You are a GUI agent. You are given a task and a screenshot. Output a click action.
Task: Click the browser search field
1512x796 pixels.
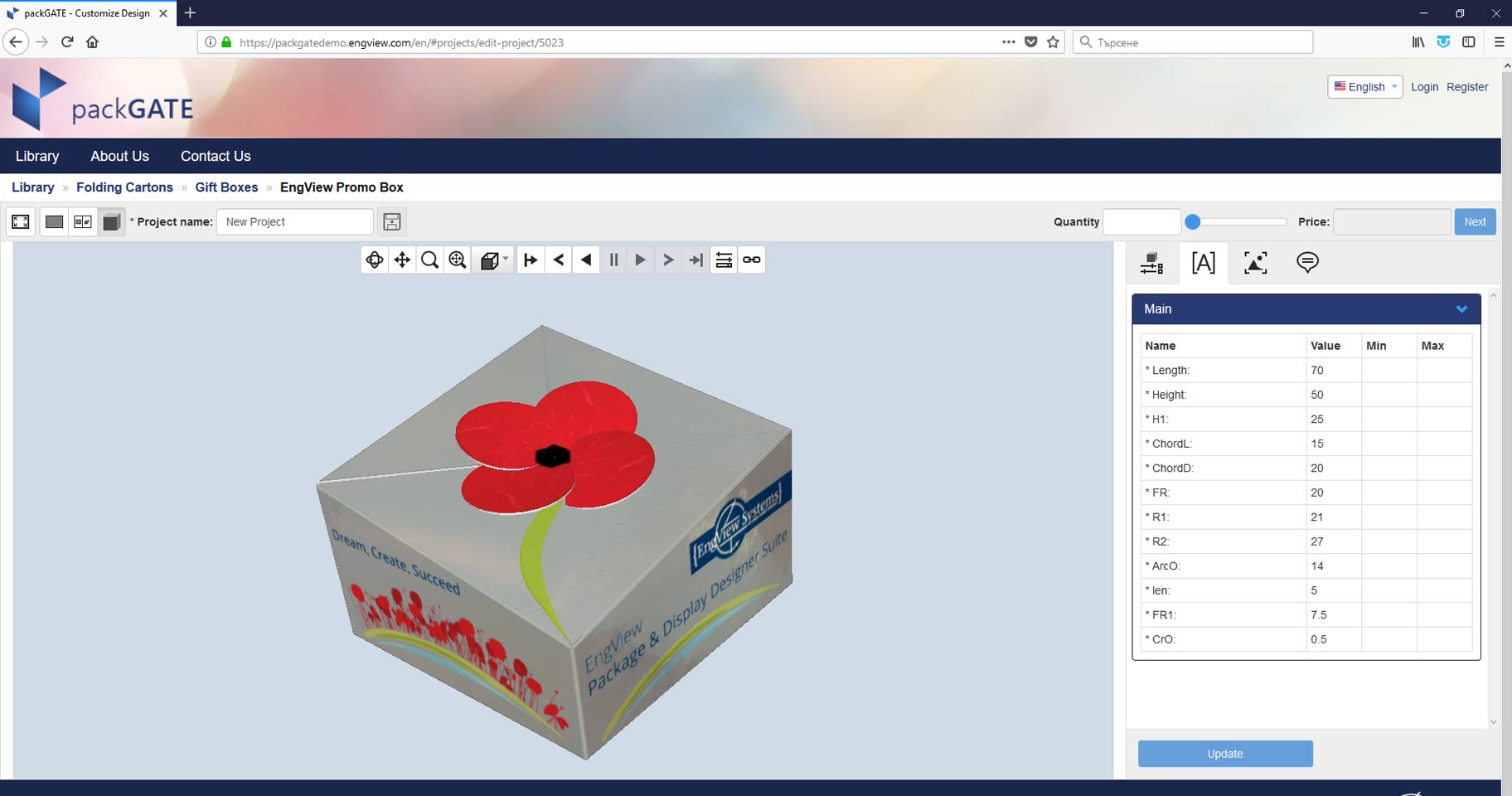click(1193, 42)
